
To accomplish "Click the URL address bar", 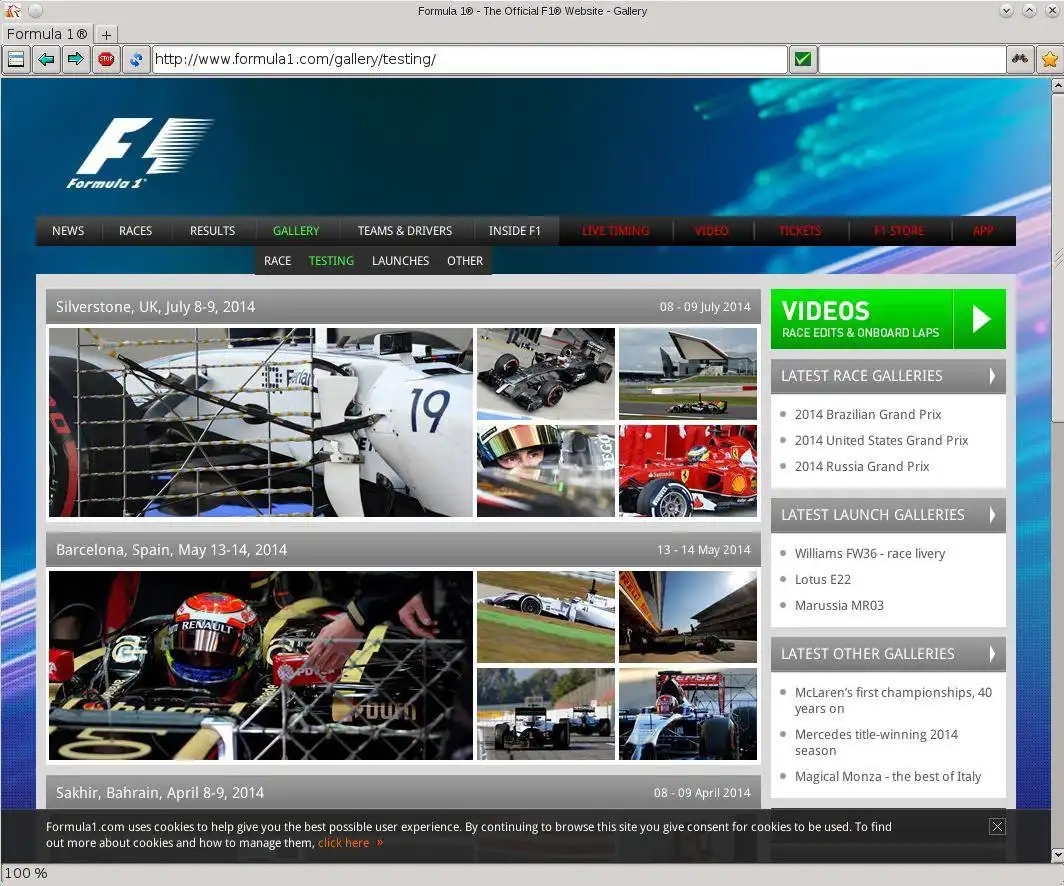I will point(470,60).
